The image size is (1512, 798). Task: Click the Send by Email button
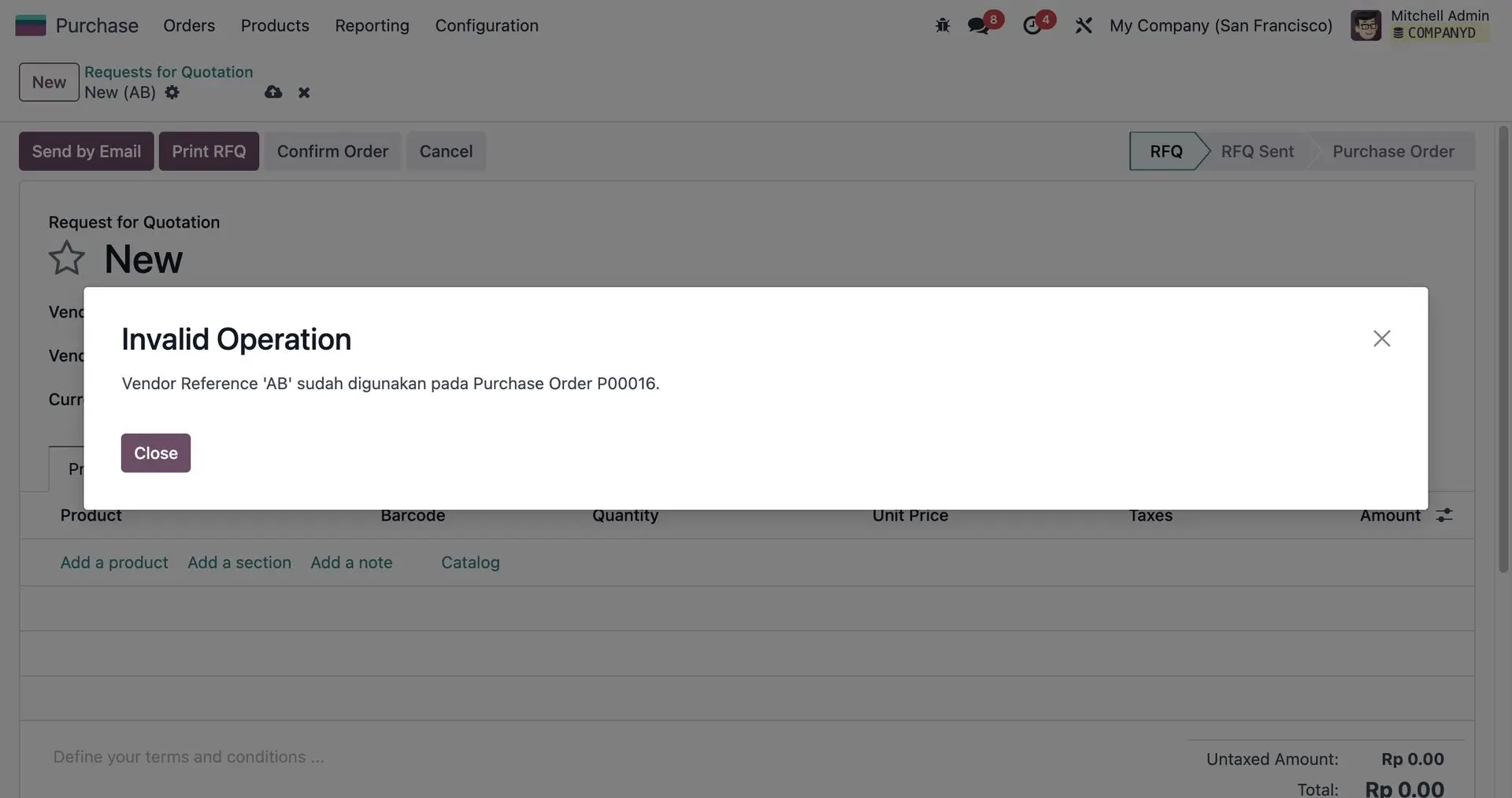click(87, 151)
